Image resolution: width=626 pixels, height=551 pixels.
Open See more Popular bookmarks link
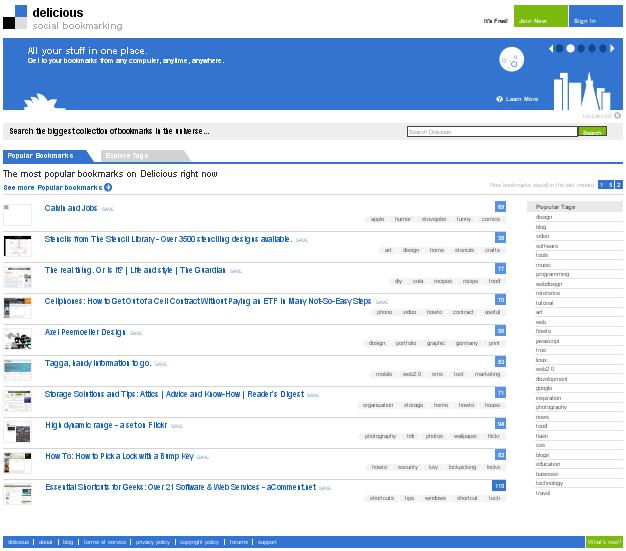coord(53,188)
